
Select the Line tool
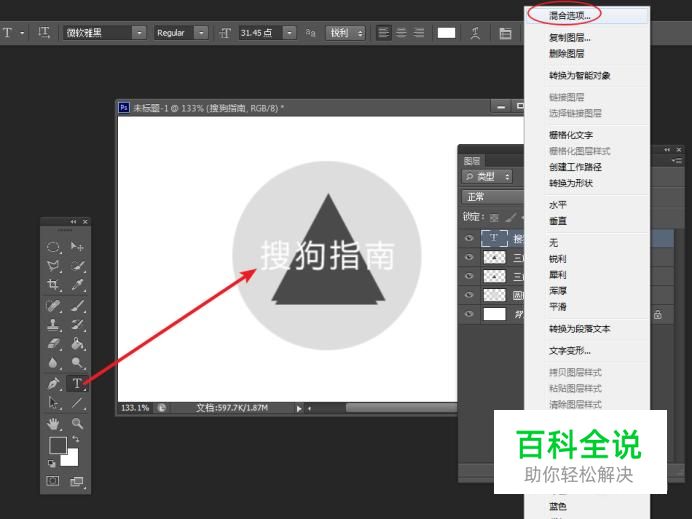coord(77,402)
